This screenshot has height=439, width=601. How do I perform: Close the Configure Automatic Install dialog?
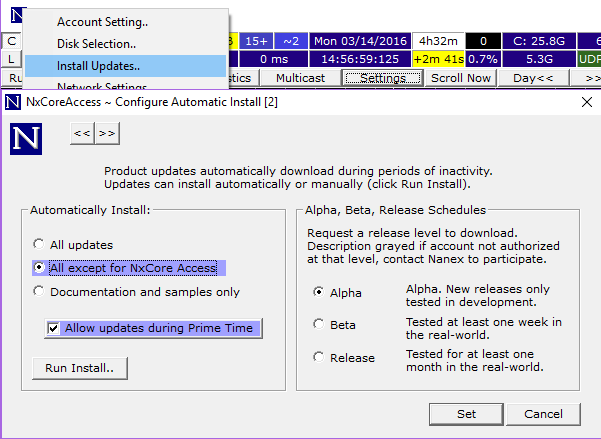tap(587, 102)
